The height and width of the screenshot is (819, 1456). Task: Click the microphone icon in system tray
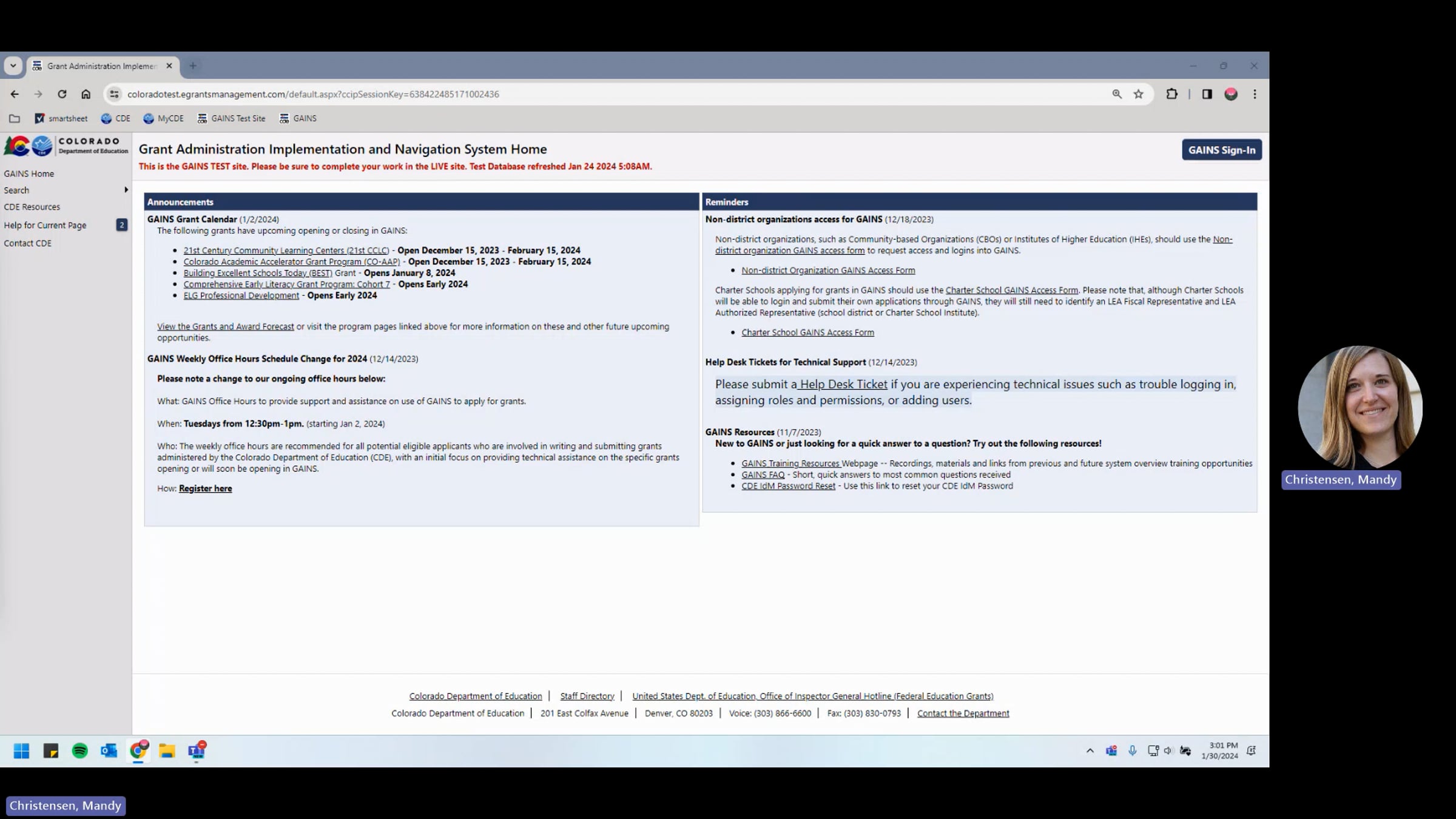1132,751
